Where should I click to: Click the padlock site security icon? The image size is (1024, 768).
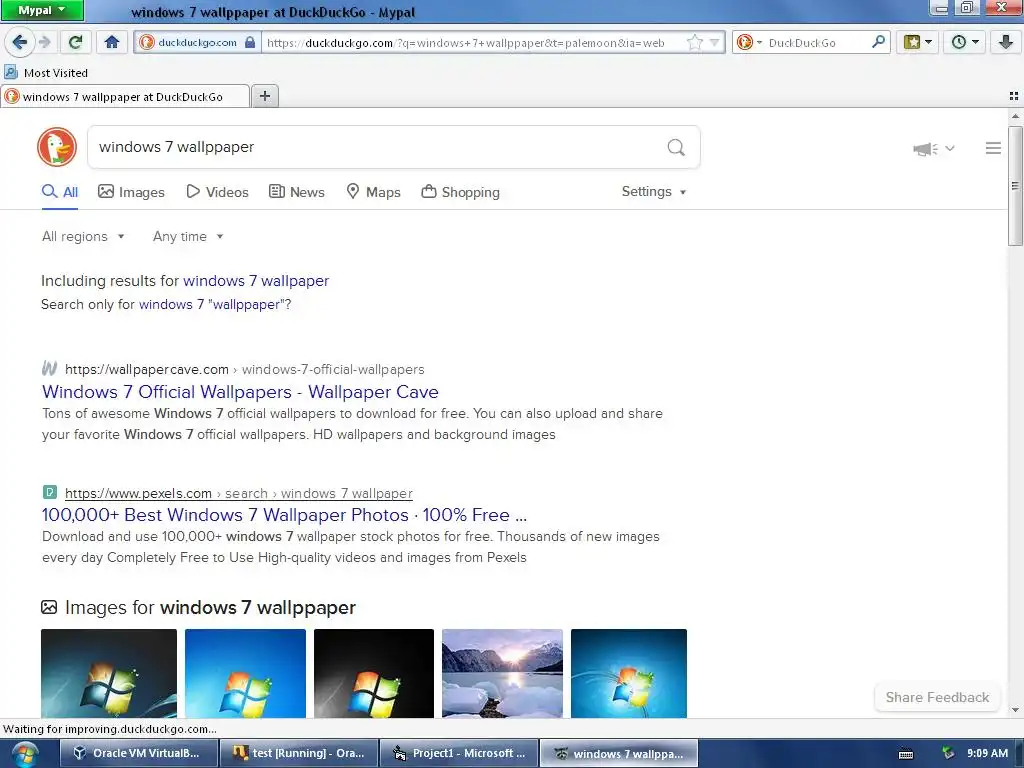tap(250, 42)
